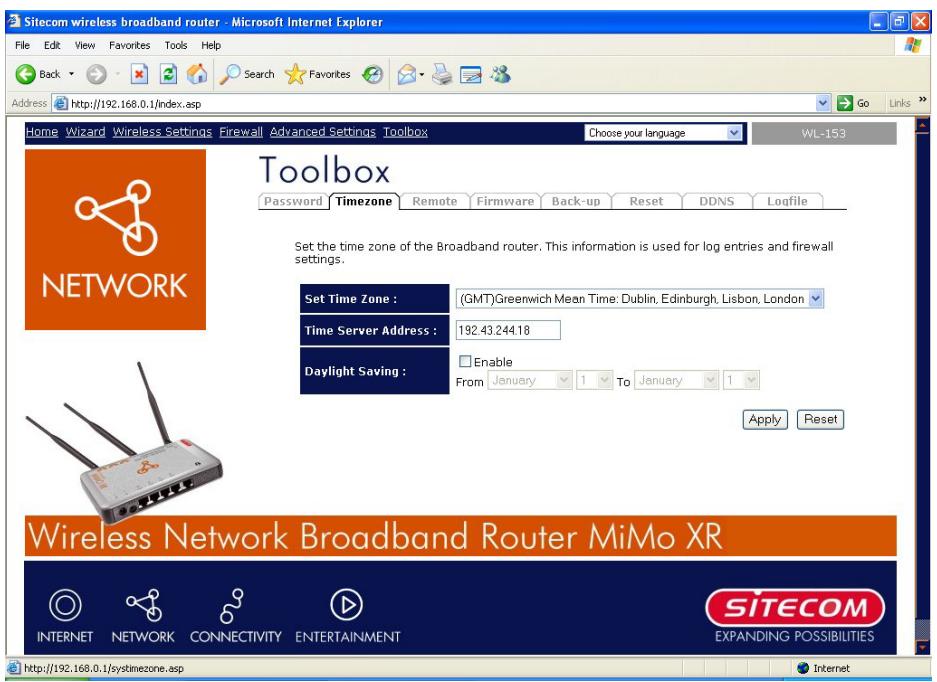Open the Help menu

pyautogui.click(x=211, y=45)
